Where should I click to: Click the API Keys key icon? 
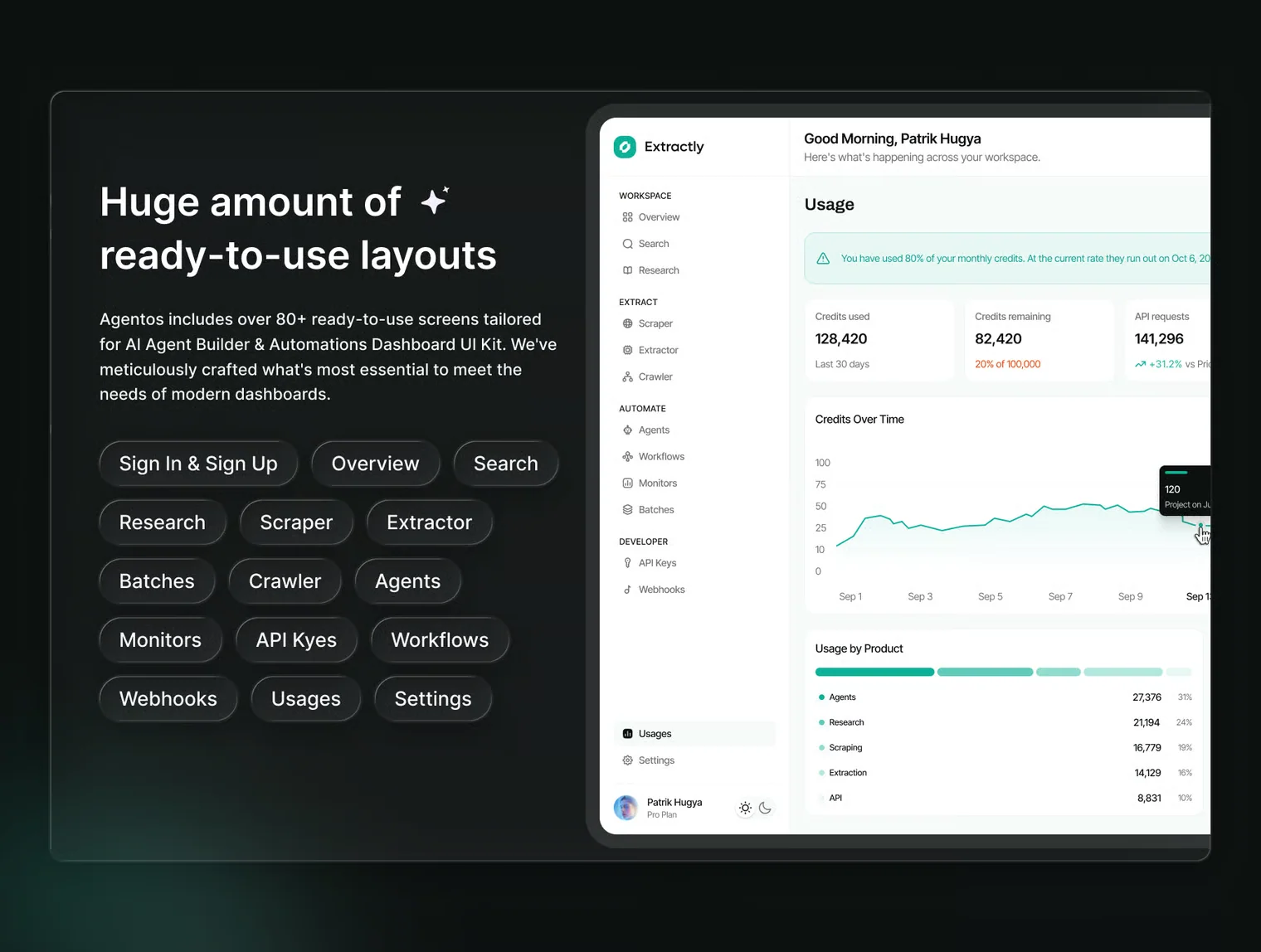[x=628, y=562]
